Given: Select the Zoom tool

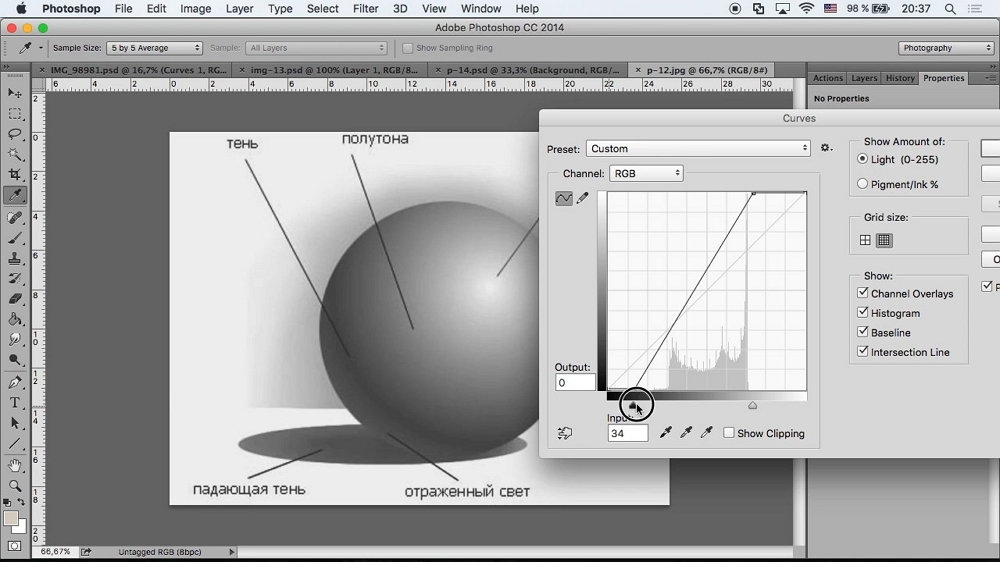Looking at the screenshot, I should (x=15, y=486).
